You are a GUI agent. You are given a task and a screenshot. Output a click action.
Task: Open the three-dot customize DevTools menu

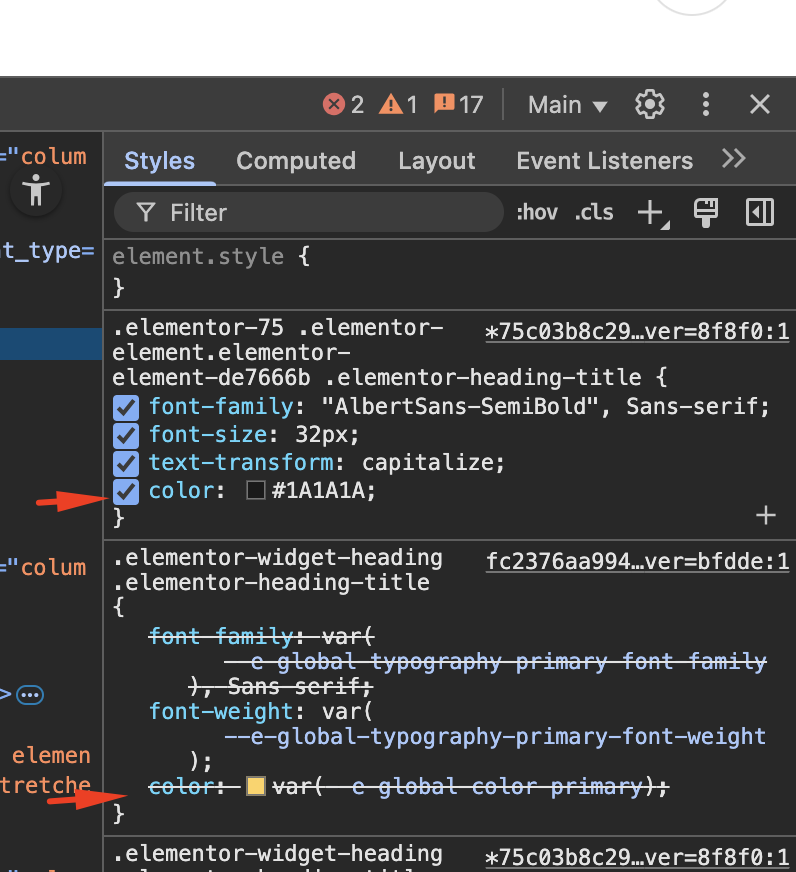point(705,104)
